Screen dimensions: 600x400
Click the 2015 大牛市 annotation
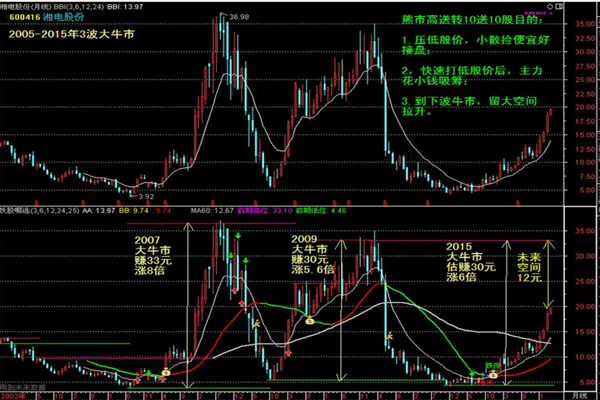[x=471, y=262]
